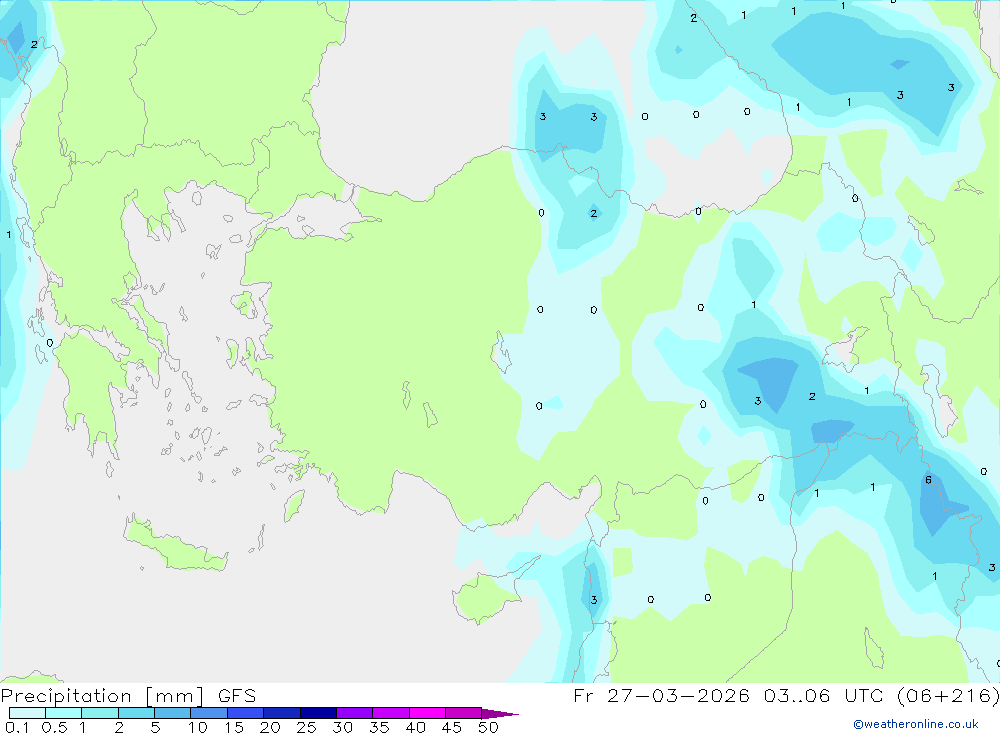Click the '0.1' legend scale label
The height and width of the screenshot is (733, 1000).
click(17, 727)
